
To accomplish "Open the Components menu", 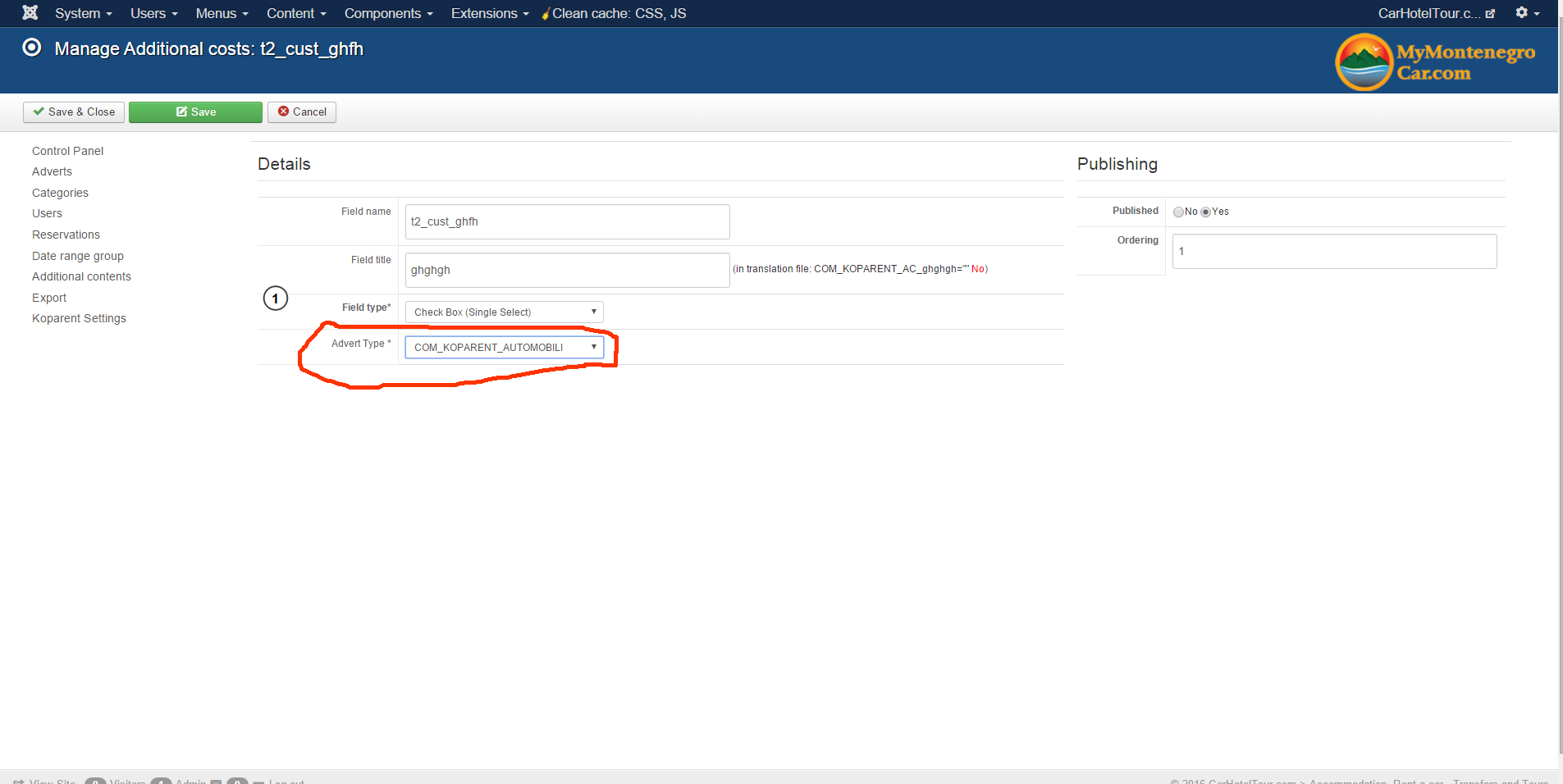I will coord(388,13).
